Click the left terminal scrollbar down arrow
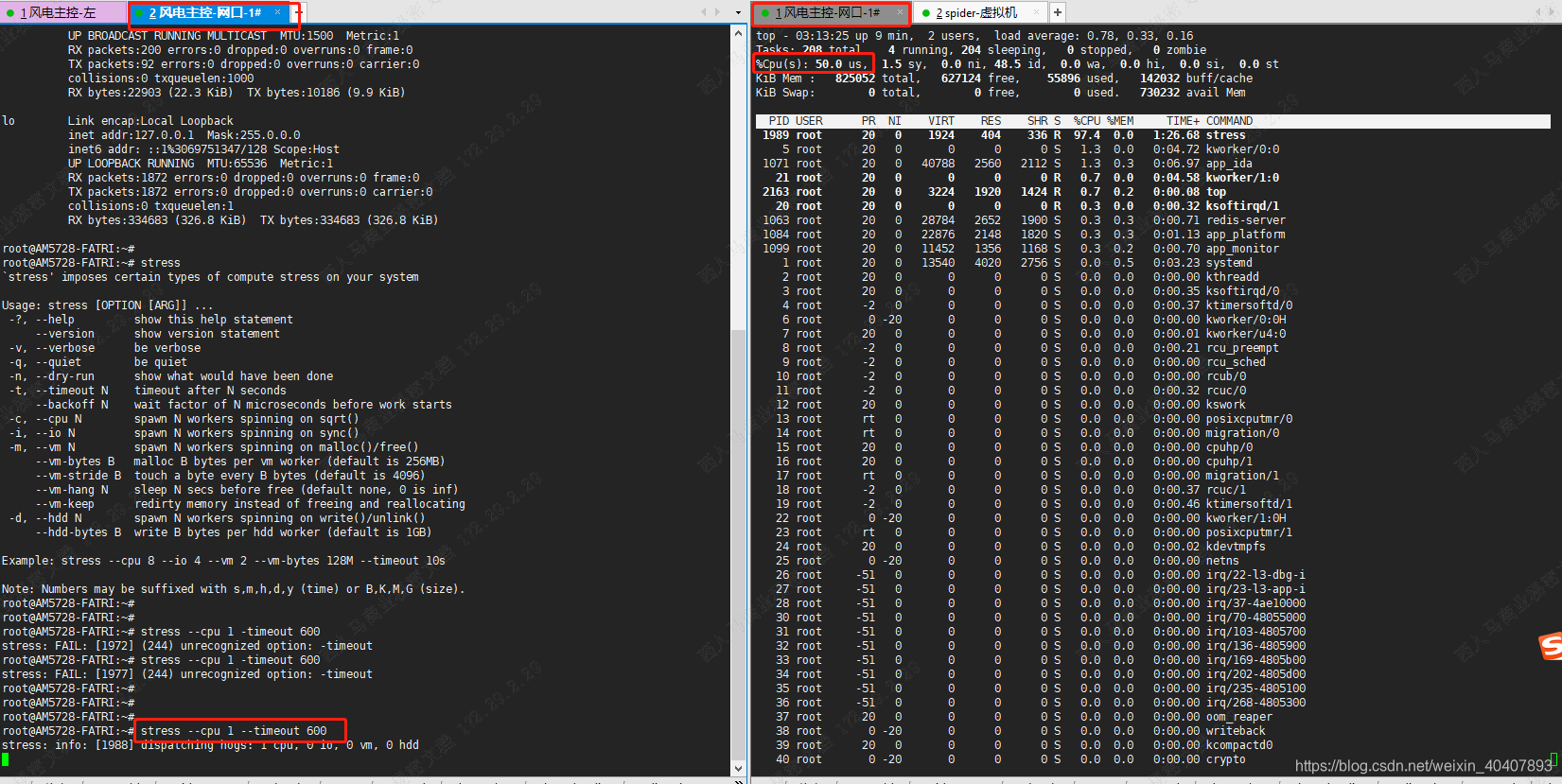Viewport: 1562px width, 784px height. (738, 768)
